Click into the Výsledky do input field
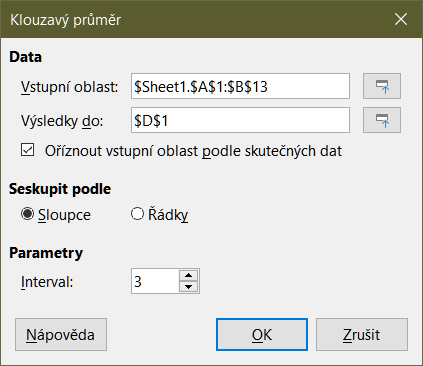 pos(240,120)
